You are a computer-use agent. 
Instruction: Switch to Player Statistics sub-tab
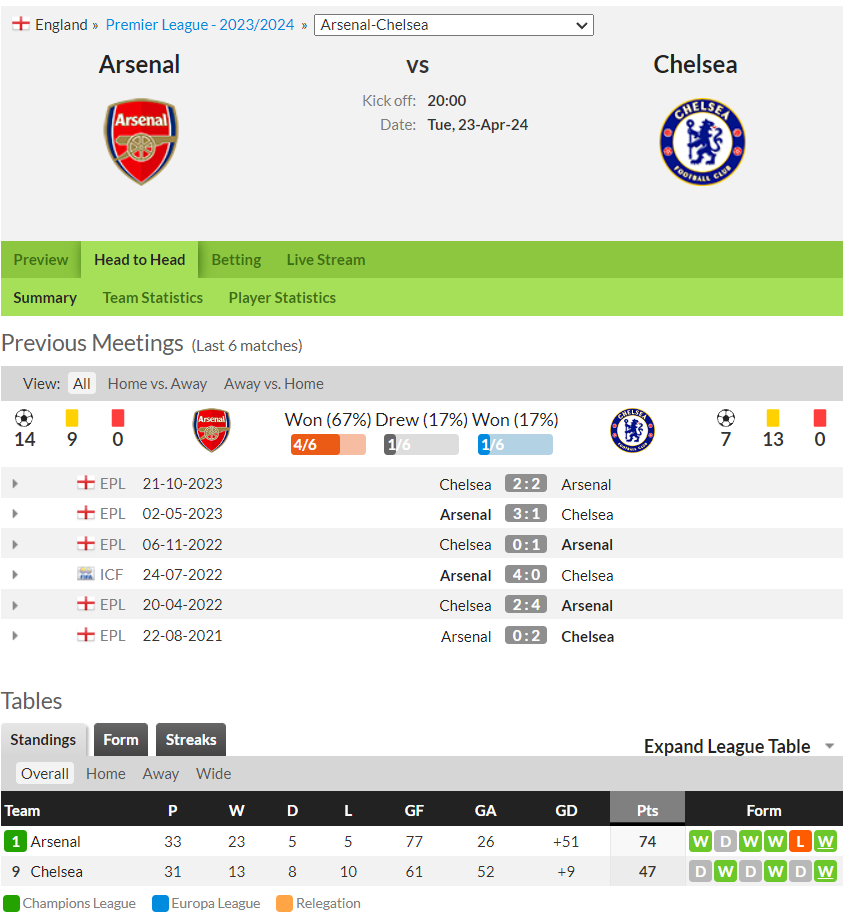(x=282, y=298)
